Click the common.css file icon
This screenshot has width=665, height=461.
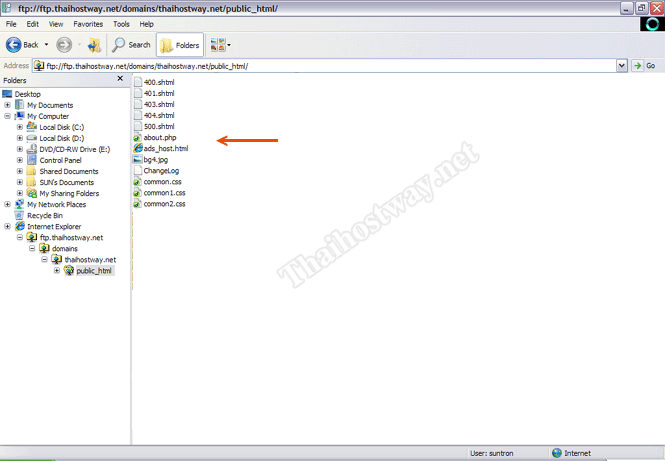(137, 182)
